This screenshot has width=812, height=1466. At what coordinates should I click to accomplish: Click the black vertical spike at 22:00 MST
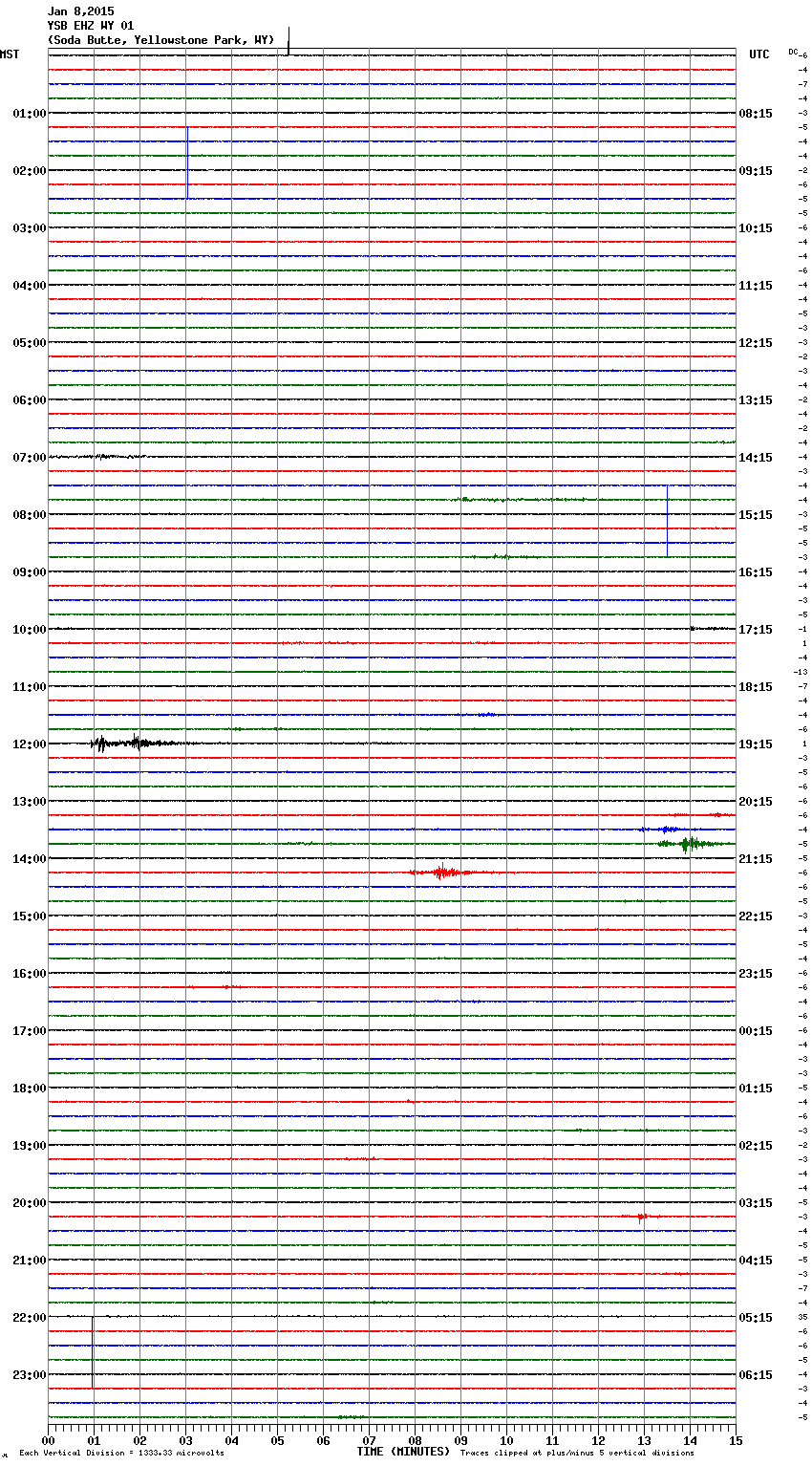[x=93, y=1352]
